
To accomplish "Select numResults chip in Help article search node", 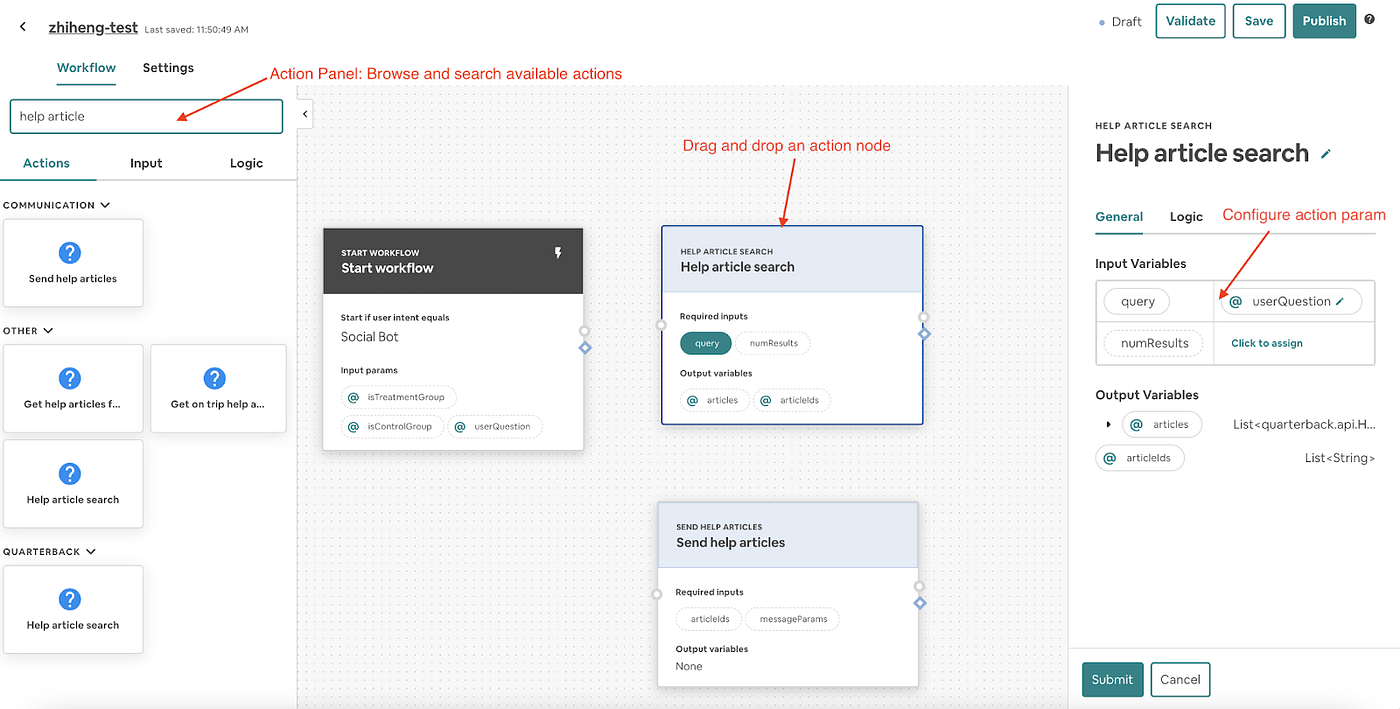I will click(774, 343).
